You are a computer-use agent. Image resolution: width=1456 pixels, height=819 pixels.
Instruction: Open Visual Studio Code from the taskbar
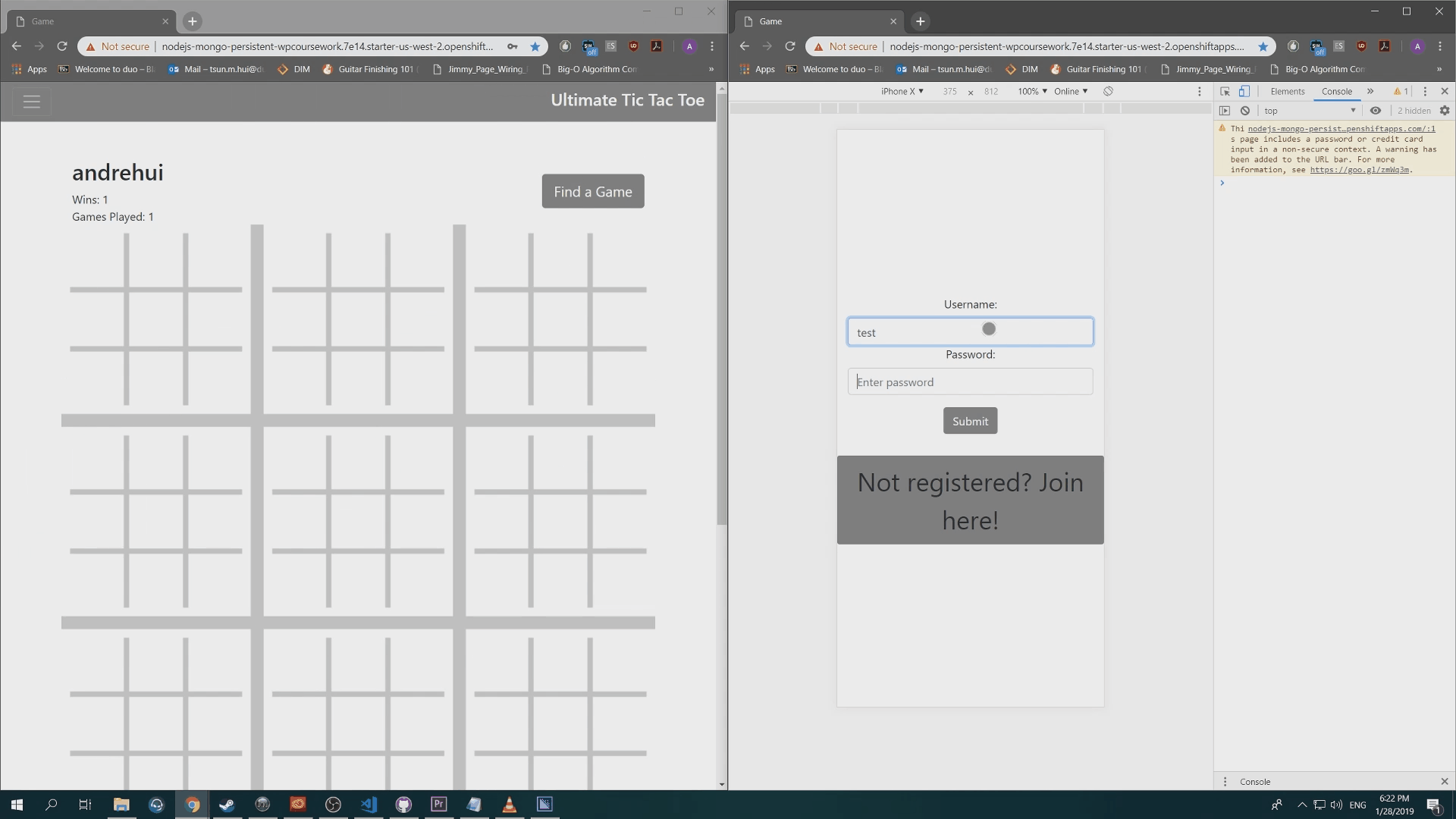369,805
